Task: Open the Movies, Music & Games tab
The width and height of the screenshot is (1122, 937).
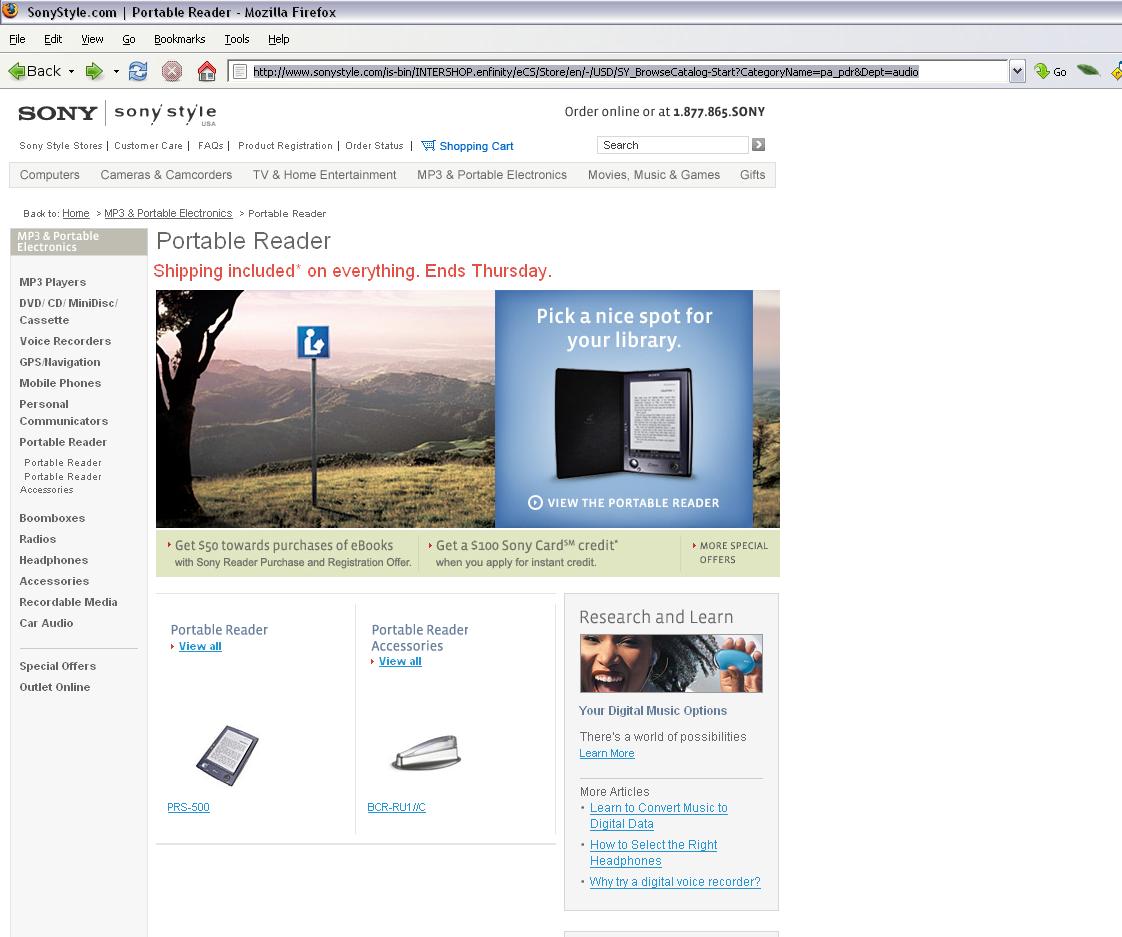Action: click(653, 175)
